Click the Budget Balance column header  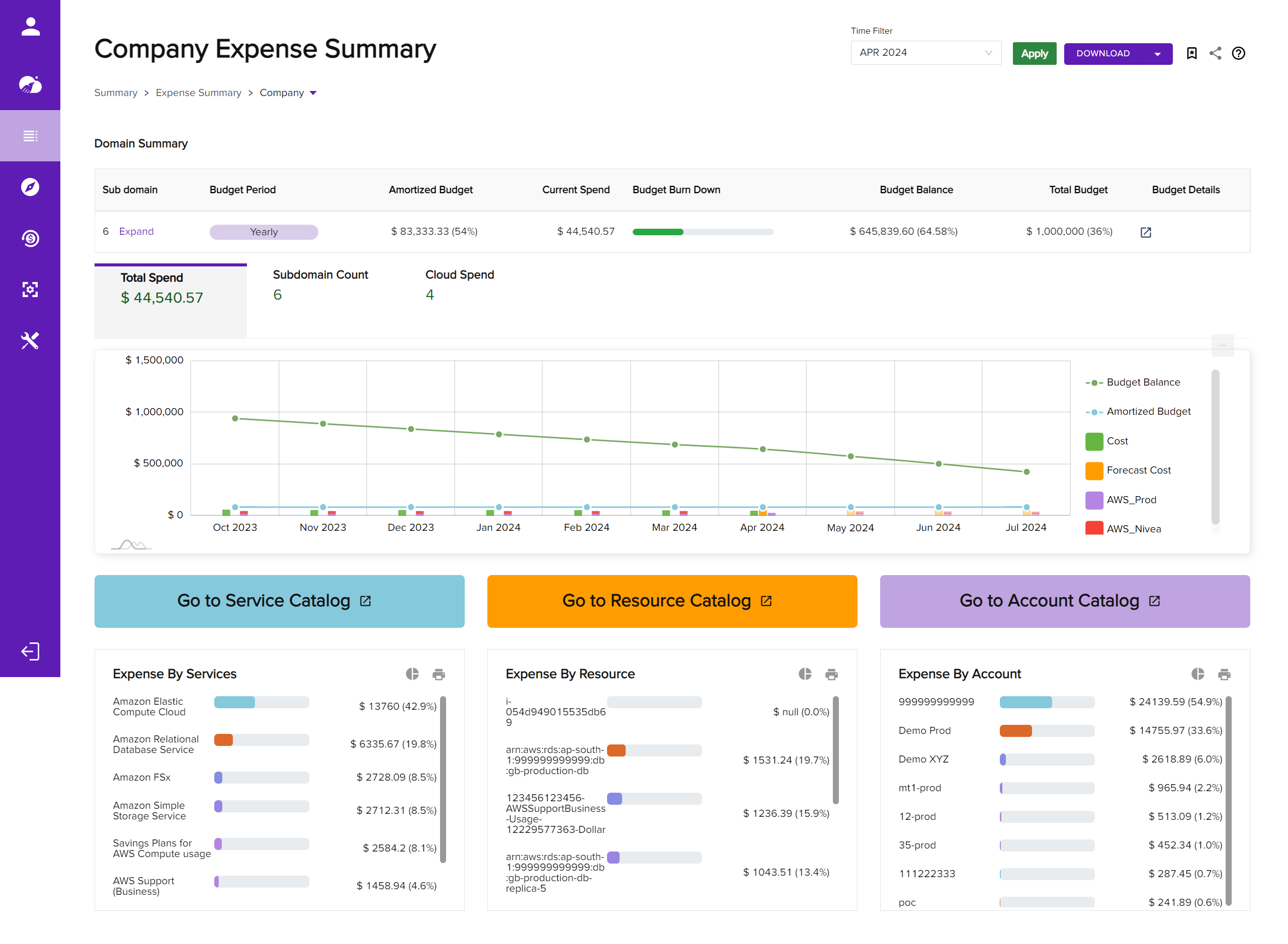[x=916, y=190]
